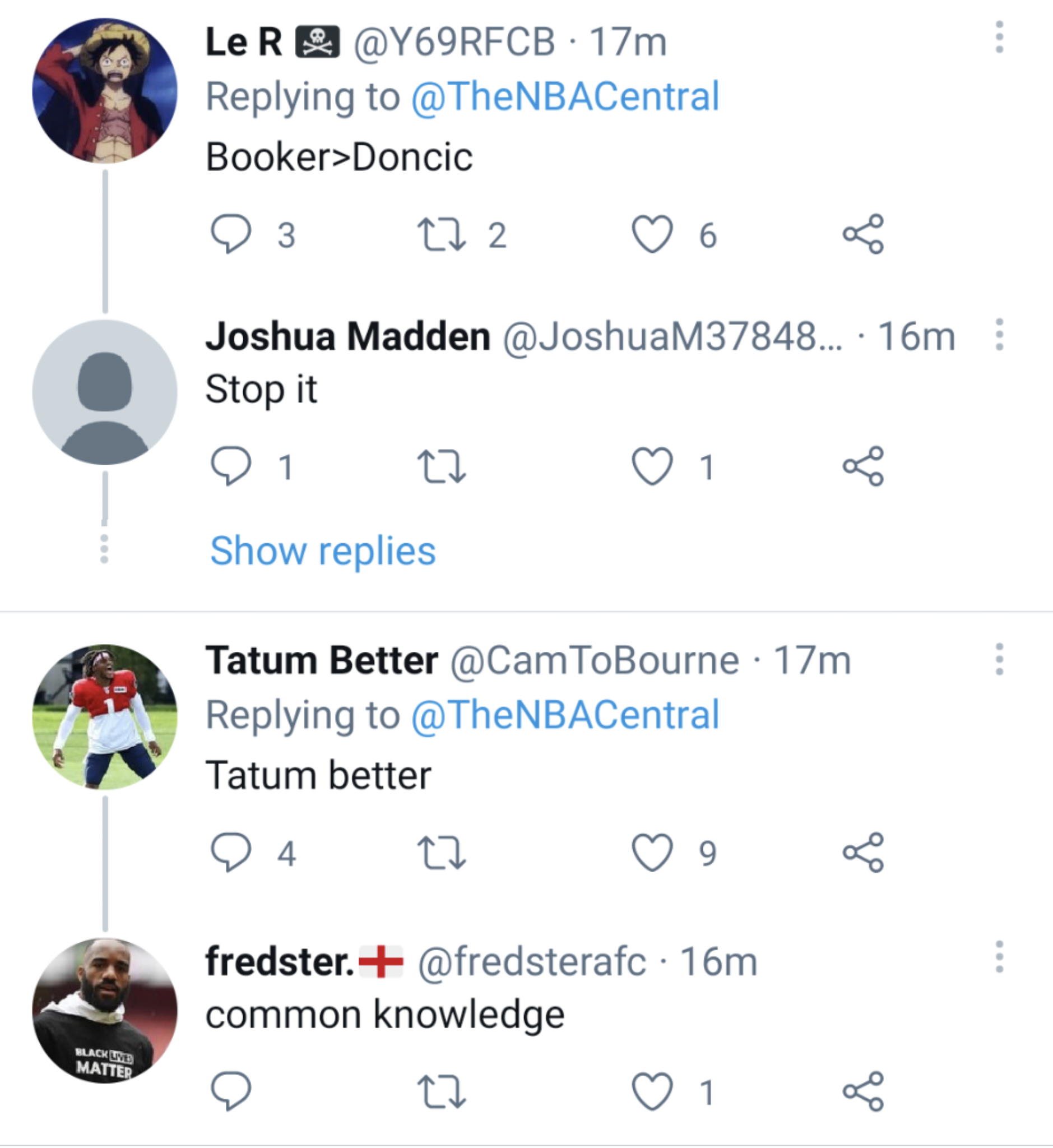The width and height of the screenshot is (1053, 1148).
Task: Share the Booker>Doncic tweet
Action: [863, 234]
